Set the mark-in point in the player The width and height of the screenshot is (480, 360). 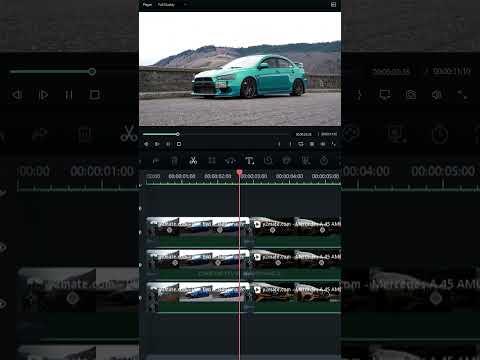pyautogui.click(x=279, y=144)
